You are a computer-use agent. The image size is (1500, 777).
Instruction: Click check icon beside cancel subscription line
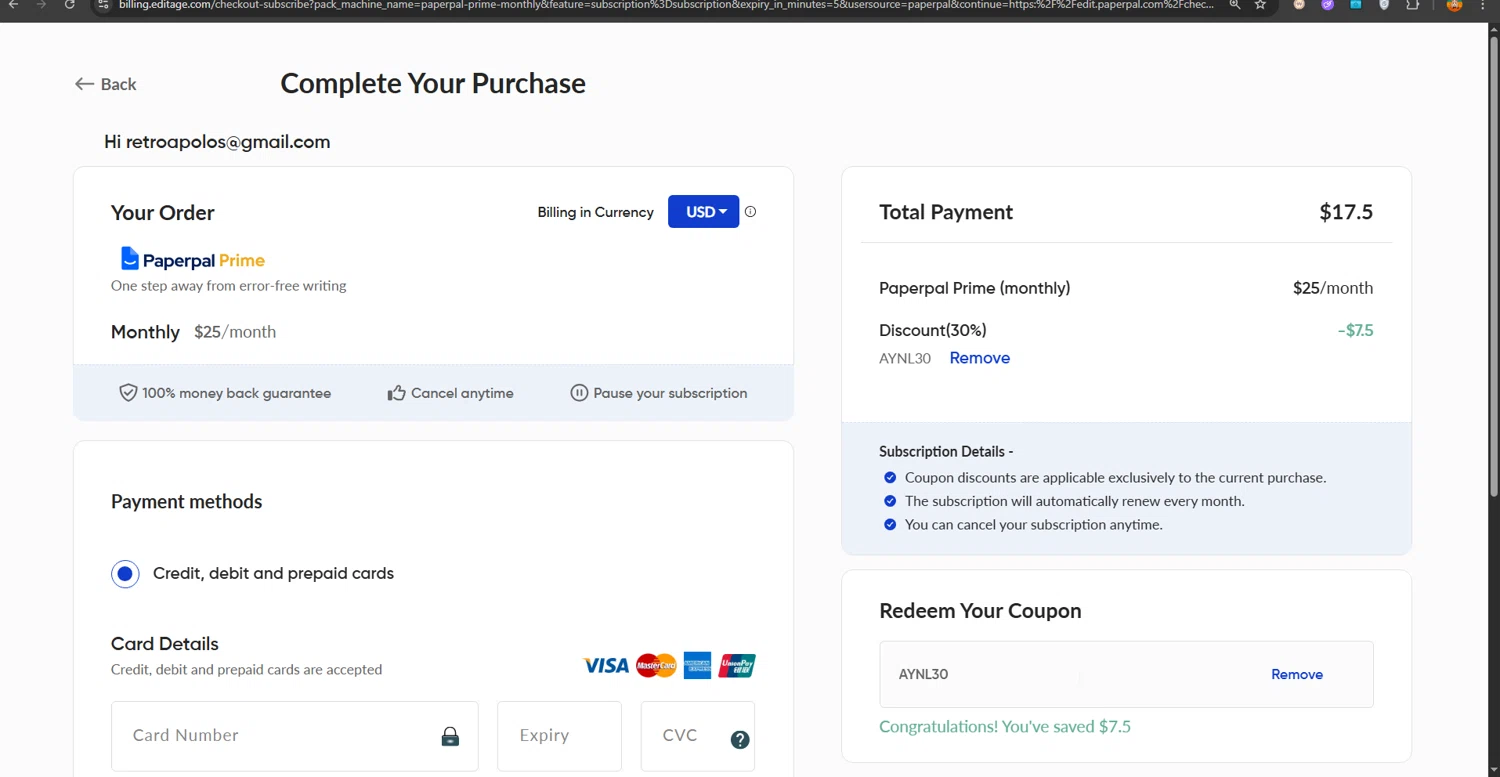(890, 524)
